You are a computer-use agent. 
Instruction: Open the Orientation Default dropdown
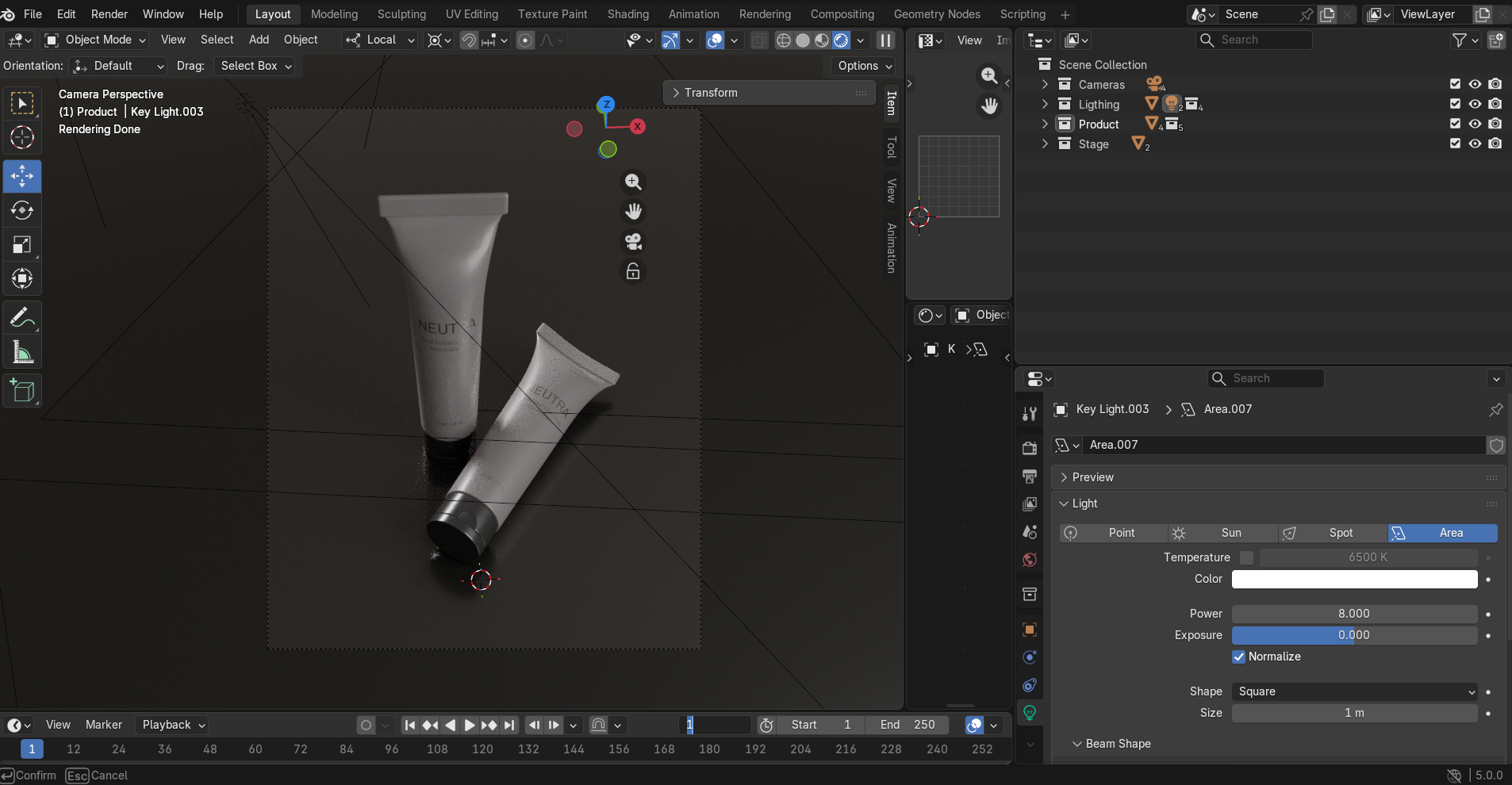coord(118,66)
